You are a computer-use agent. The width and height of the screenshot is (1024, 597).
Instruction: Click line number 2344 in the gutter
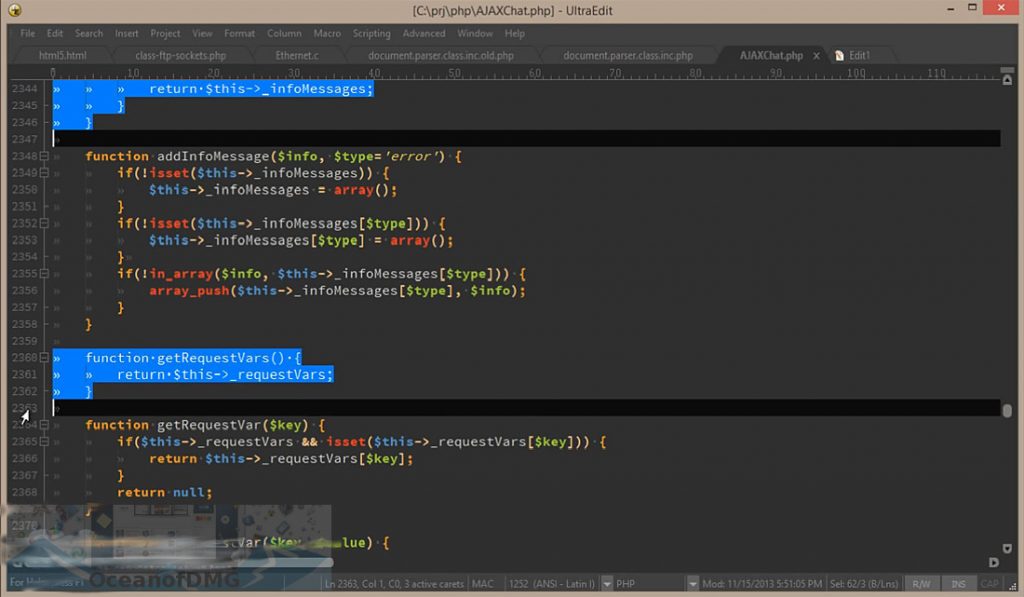click(x=24, y=89)
